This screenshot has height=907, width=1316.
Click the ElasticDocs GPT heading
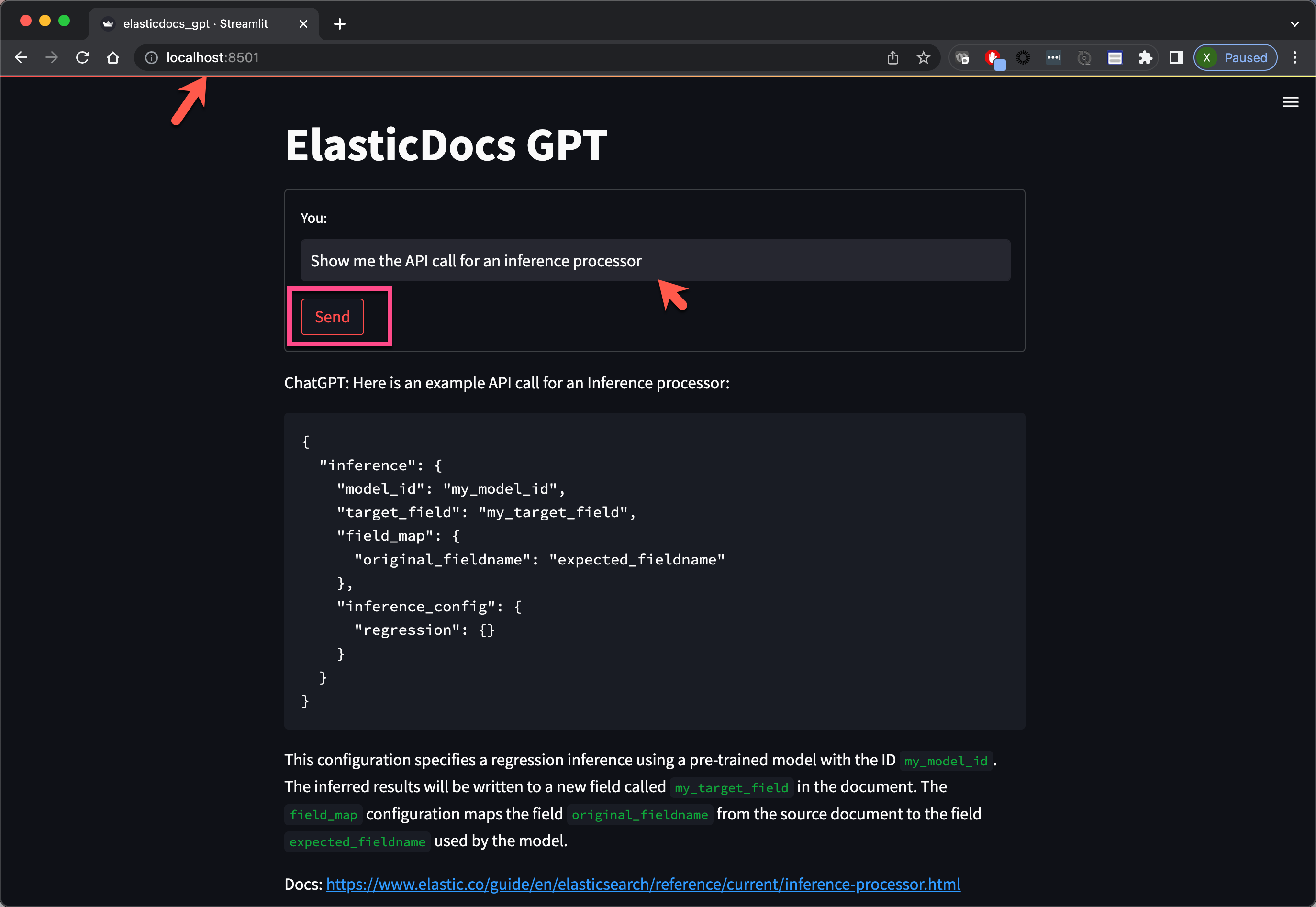tap(446, 145)
